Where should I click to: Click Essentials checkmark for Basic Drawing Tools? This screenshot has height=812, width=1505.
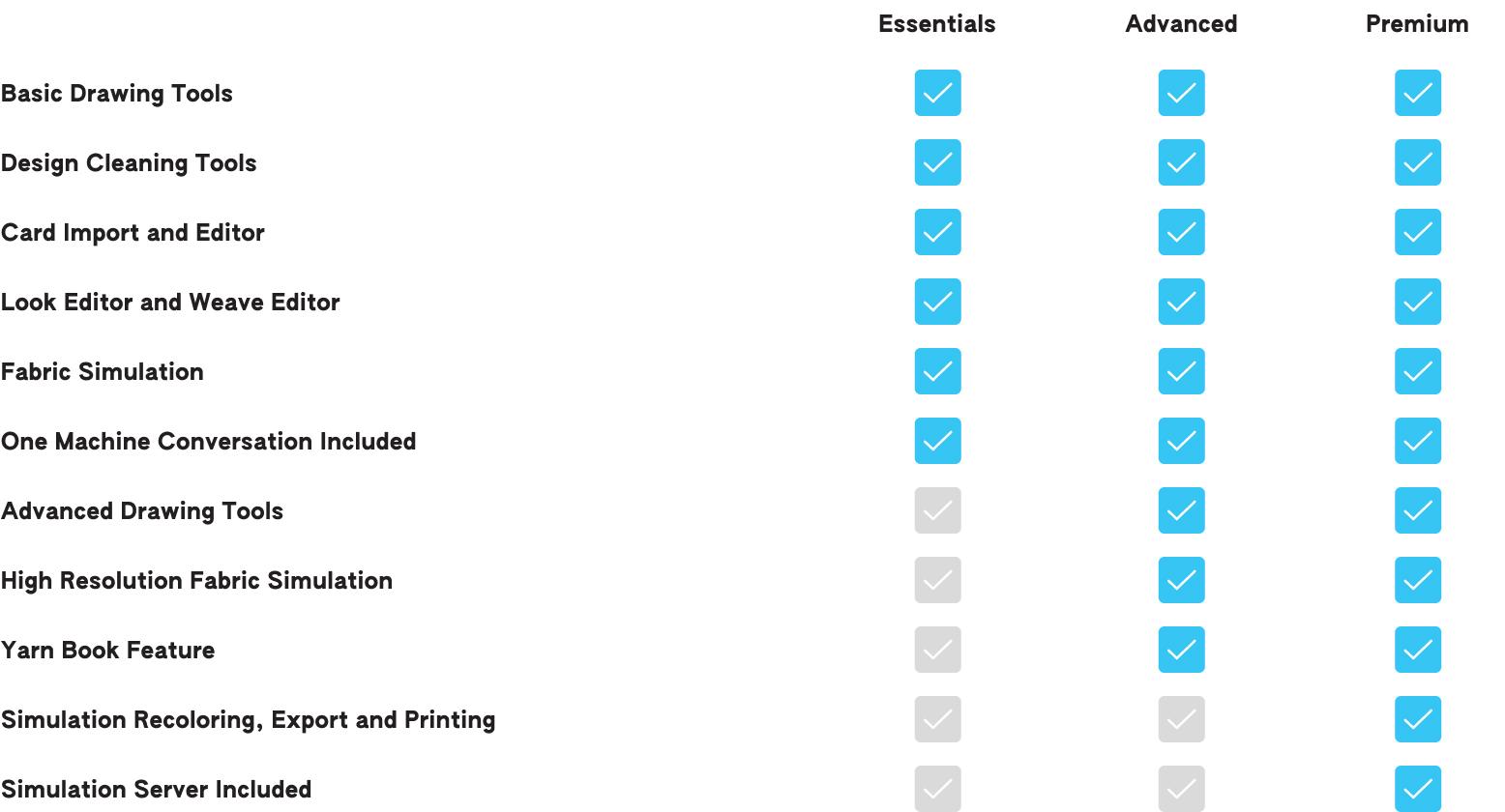click(937, 93)
